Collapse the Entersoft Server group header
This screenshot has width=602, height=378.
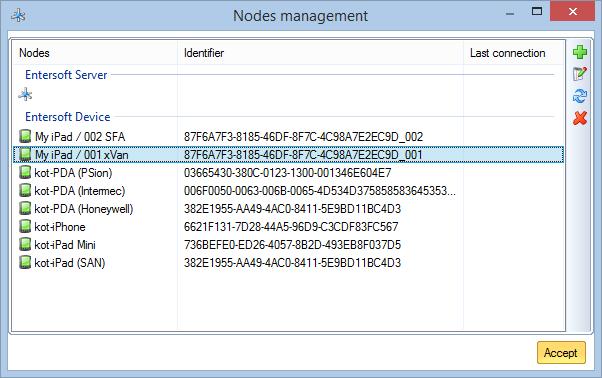66,75
